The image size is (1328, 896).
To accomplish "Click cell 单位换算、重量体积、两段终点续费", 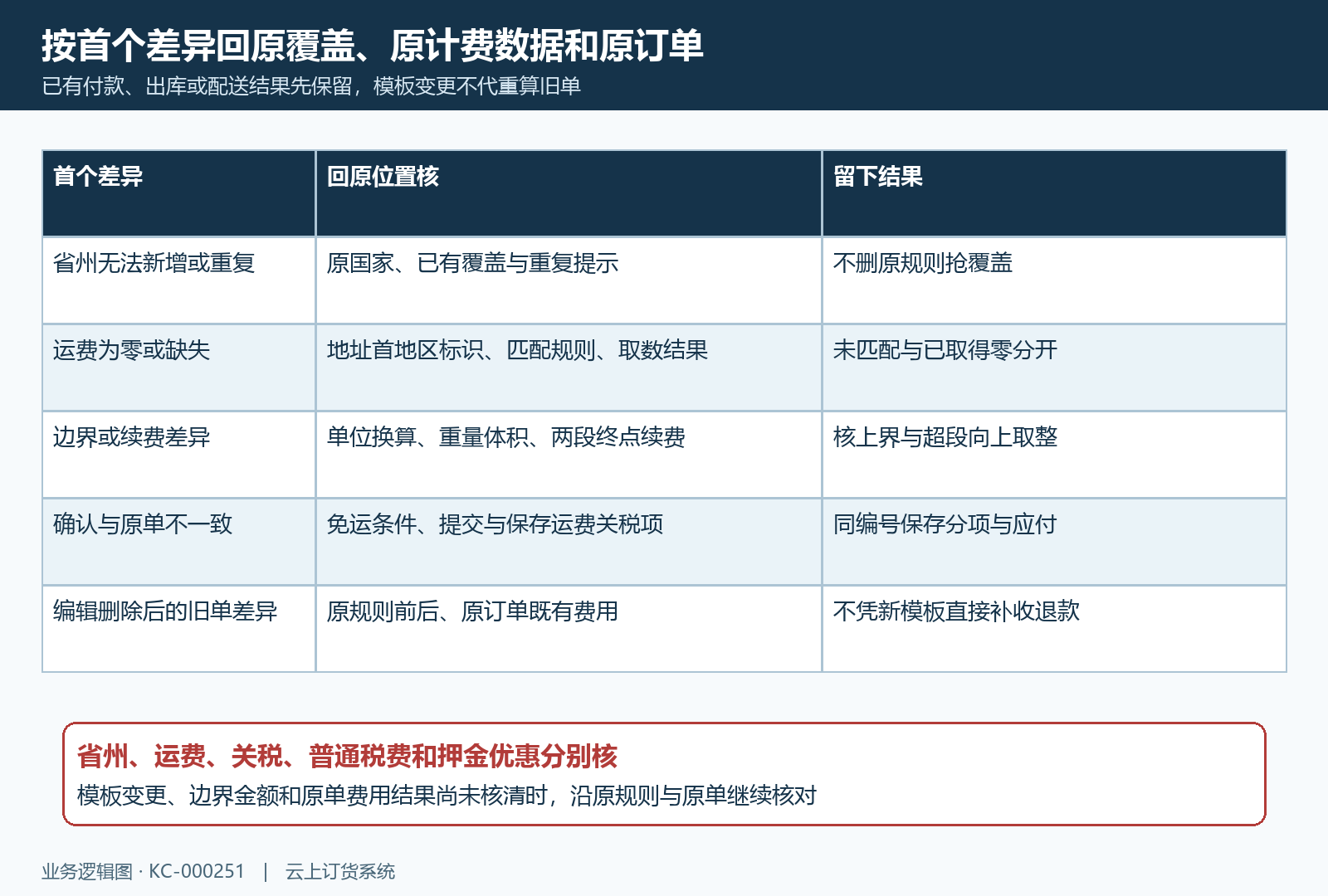I will coord(569,455).
